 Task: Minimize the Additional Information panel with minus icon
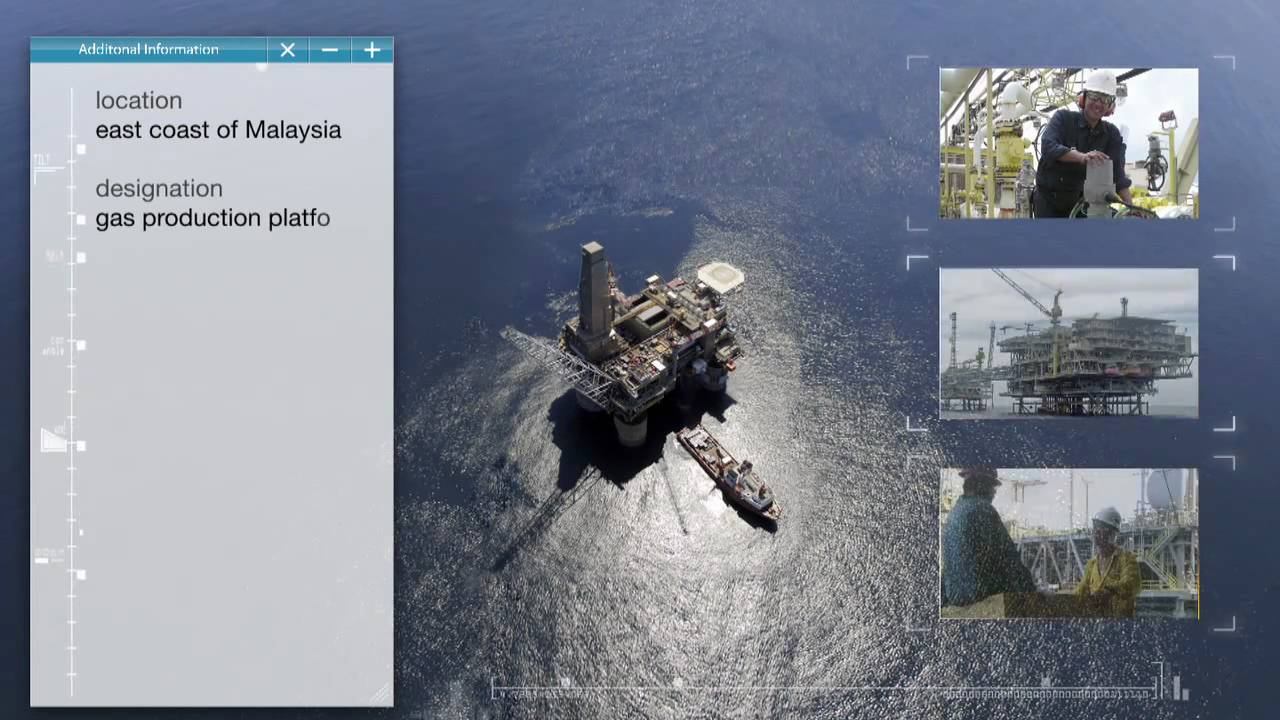[x=329, y=50]
